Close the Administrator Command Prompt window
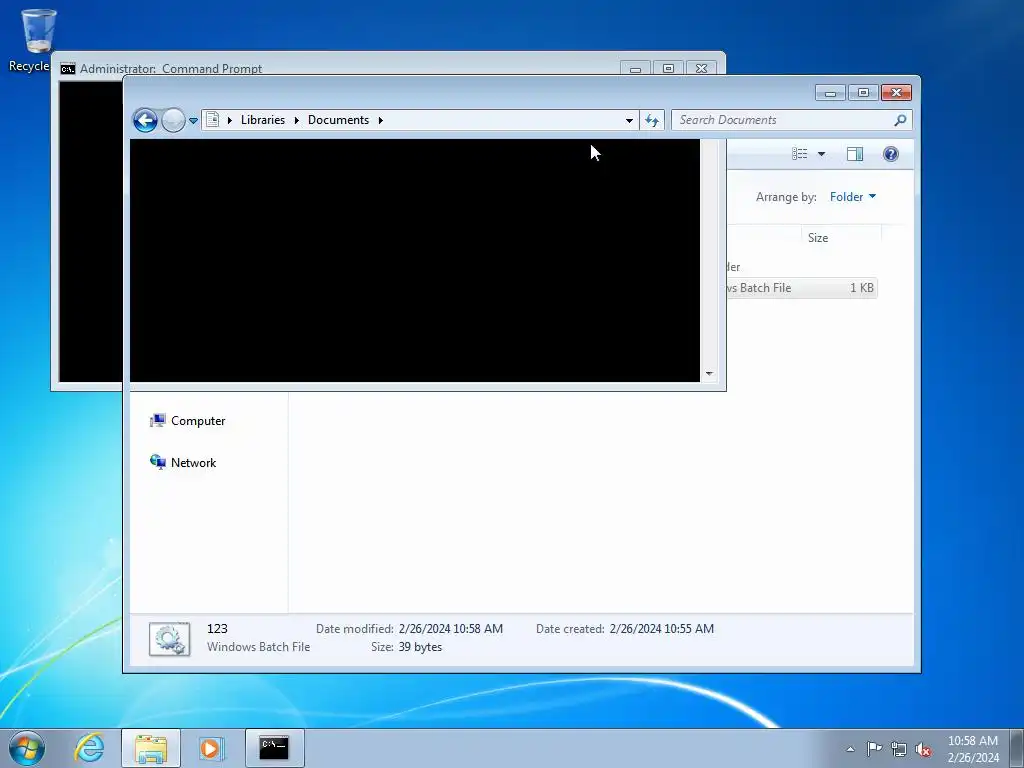The height and width of the screenshot is (768, 1024). 701,68
